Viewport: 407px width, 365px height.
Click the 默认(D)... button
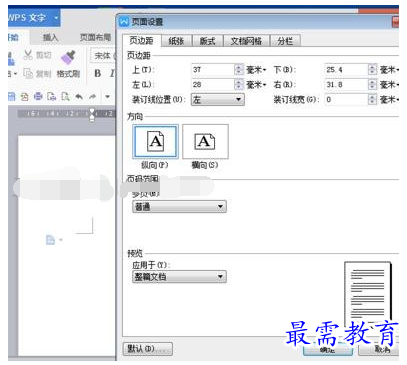coord(148,349)
